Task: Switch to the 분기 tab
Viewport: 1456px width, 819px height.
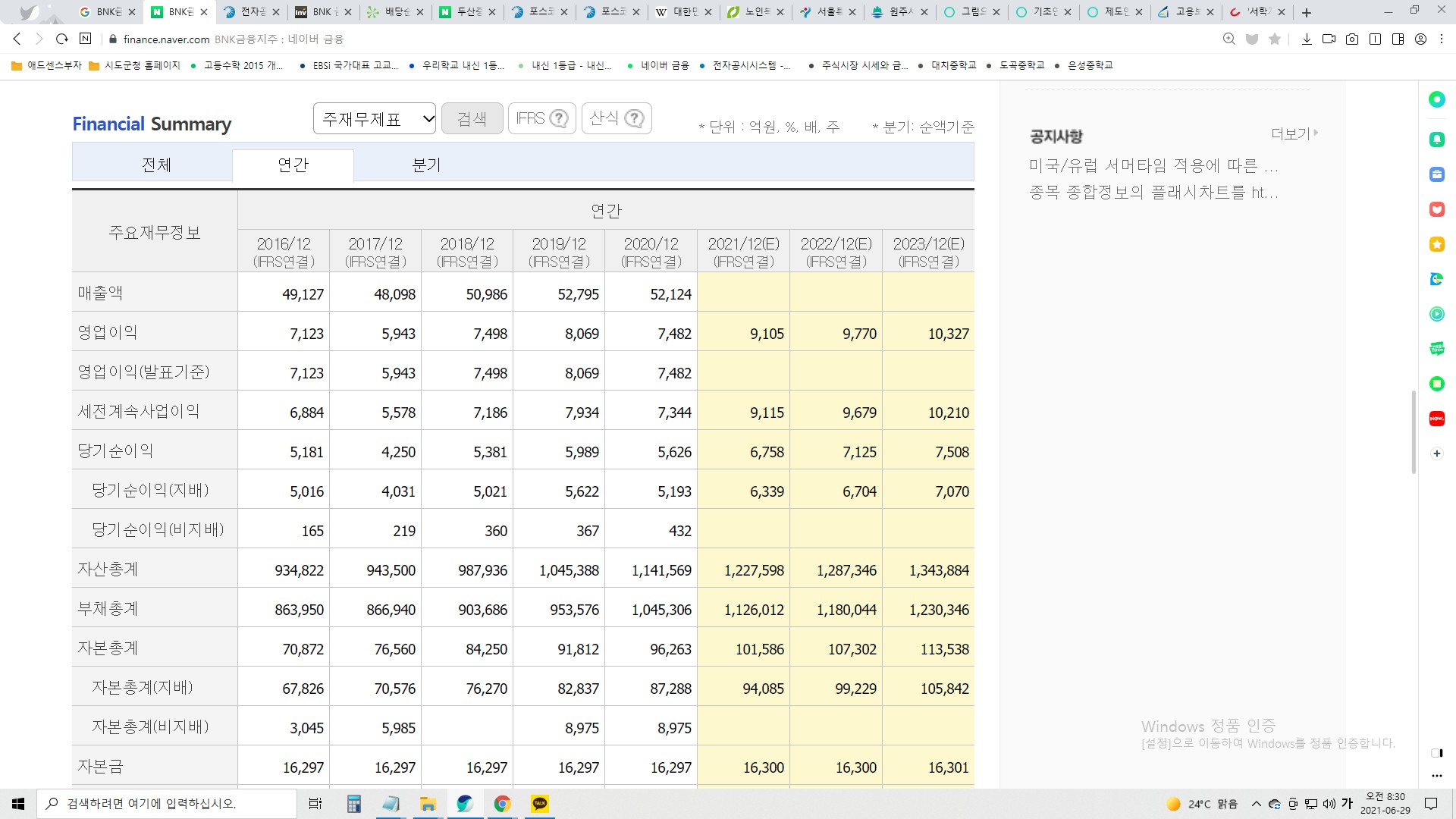Action: [x=426, y=165]
